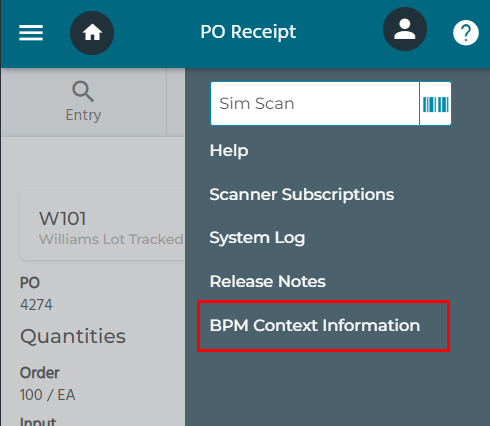Viewport: 490px width, 426px height.
Task: Go to home screen
Action: click(92, 33)
